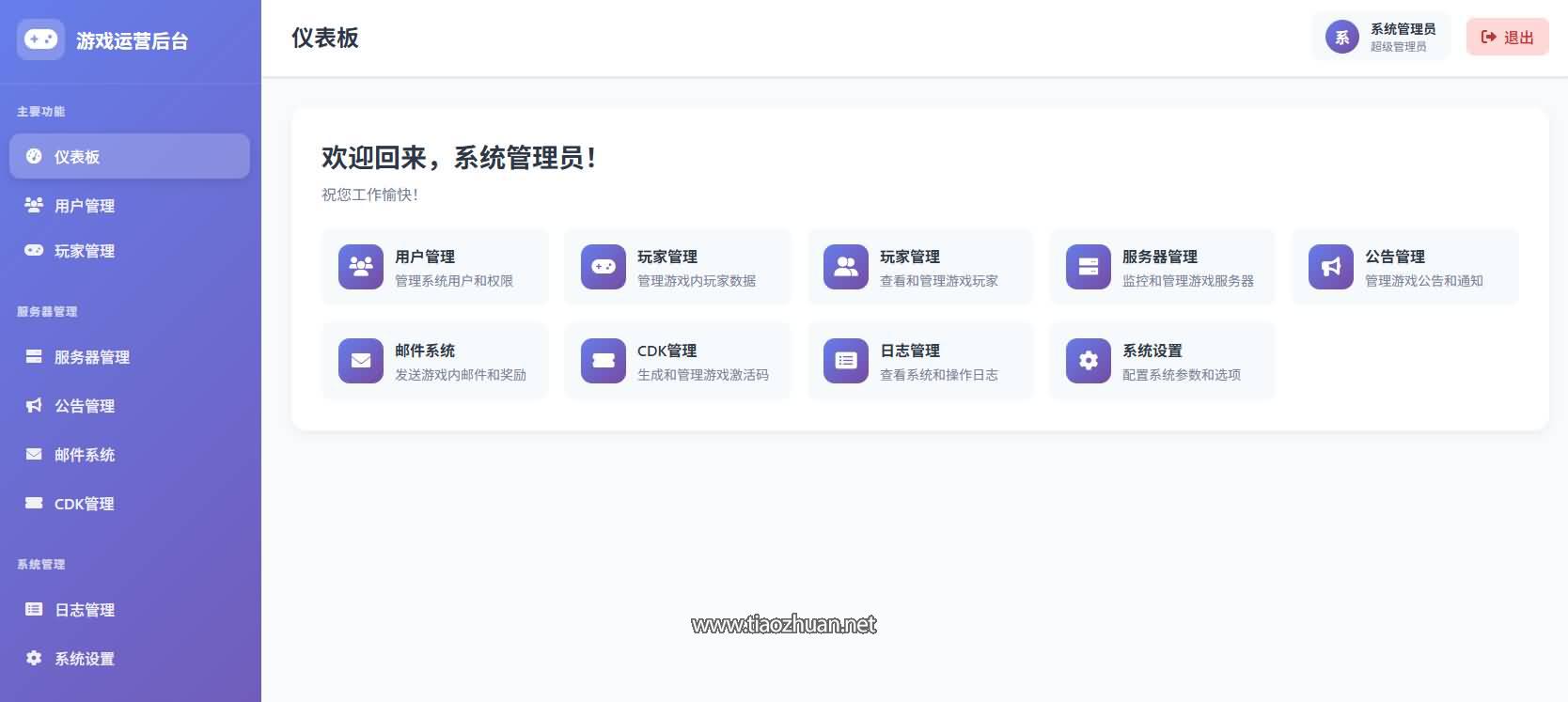Click the envelope icon on 邮件系统 card
The height and width of the screenshot is (702, 1568).
361,361
